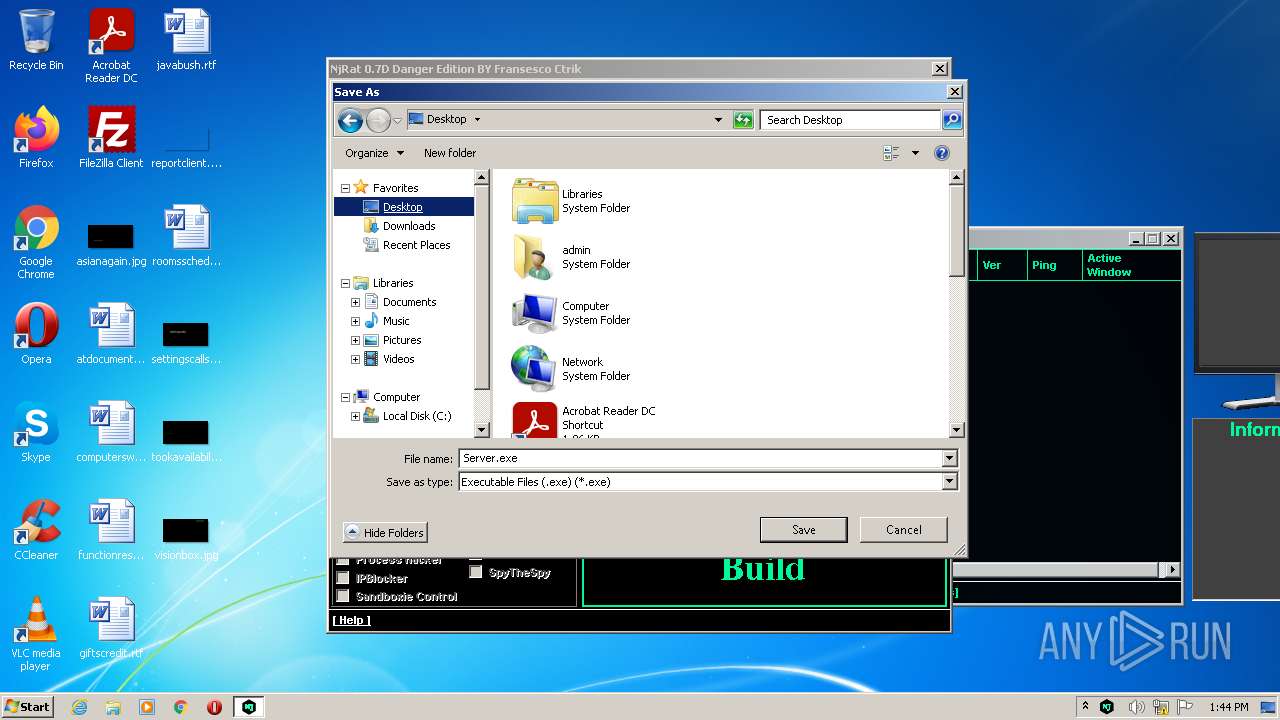Image resolution: width=1280 pixels, height=720 pixels.
Task: Click the NjRat taskbar button
Action: click(x=249, y=707)
